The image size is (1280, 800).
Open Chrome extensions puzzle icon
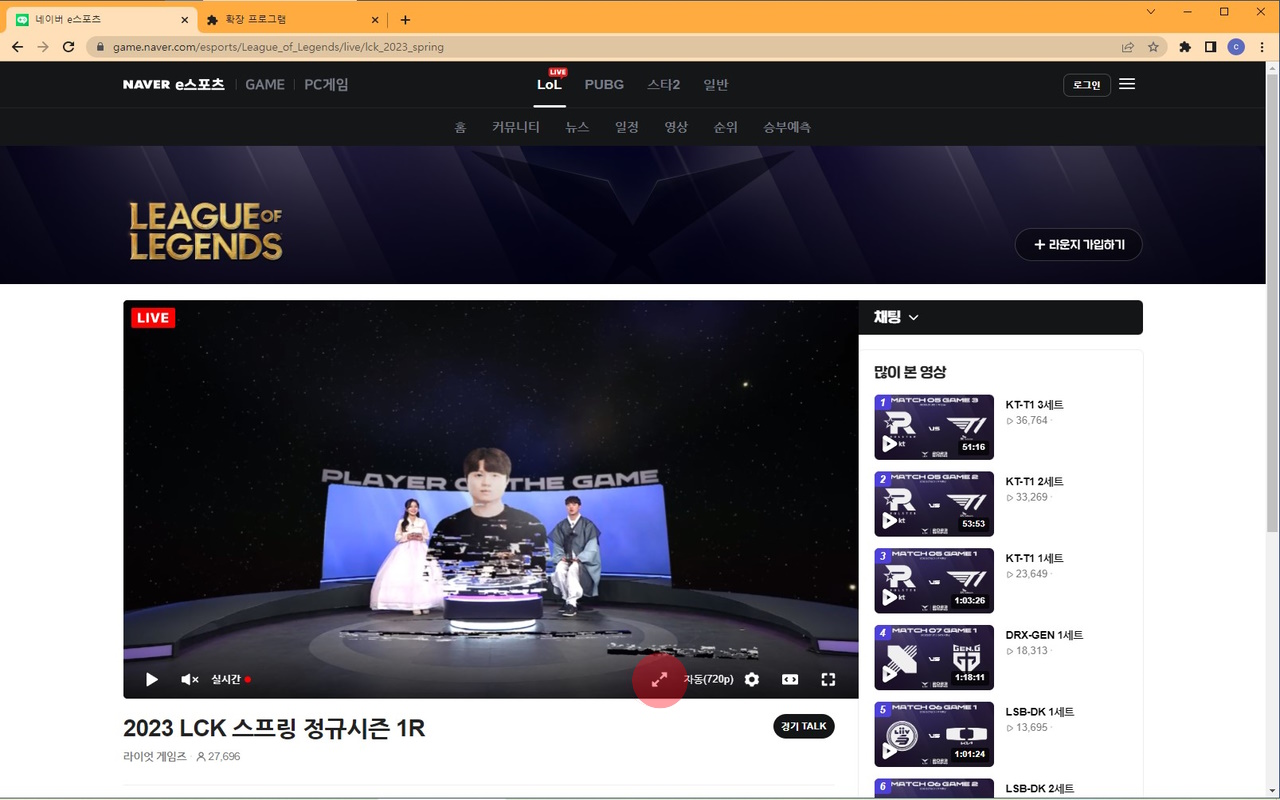pos(1185,47)
